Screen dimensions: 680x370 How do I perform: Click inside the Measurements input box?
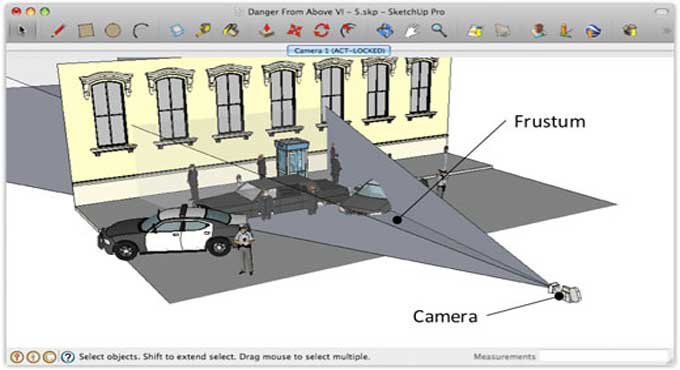pyautogui.click(x=605, y=357)
